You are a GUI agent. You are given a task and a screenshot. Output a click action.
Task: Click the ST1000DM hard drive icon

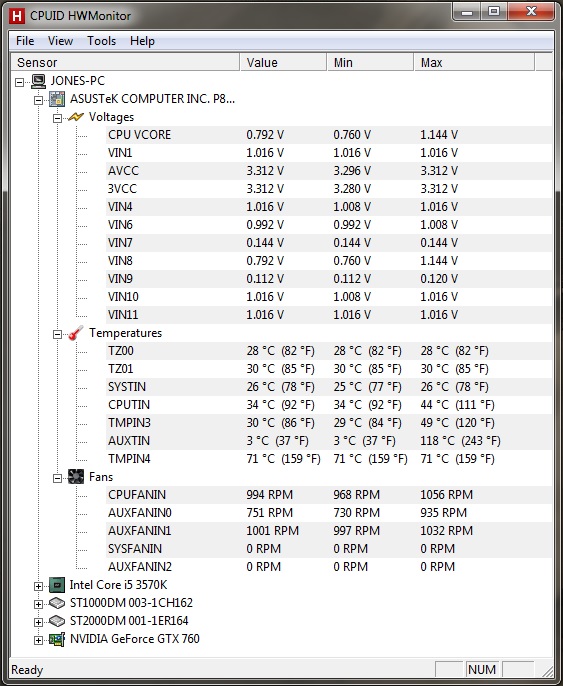pyautogui.click(x=57, y=603)
